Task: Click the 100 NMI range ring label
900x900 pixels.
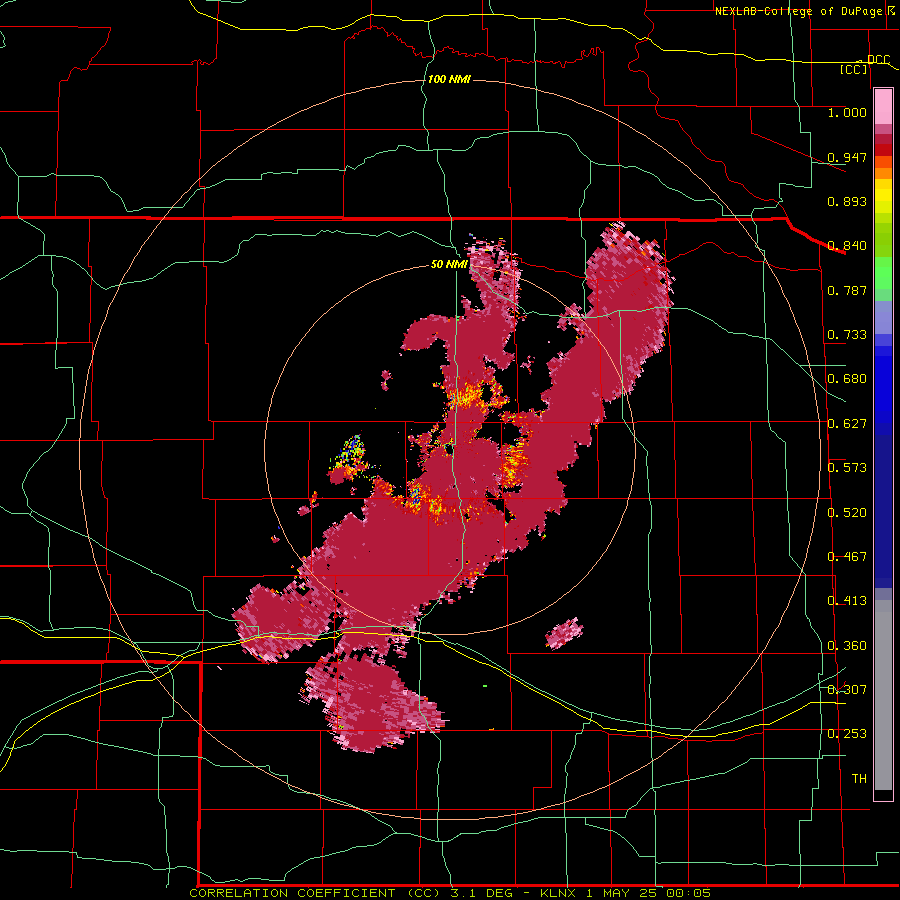Action: click(x=449, y=79)
